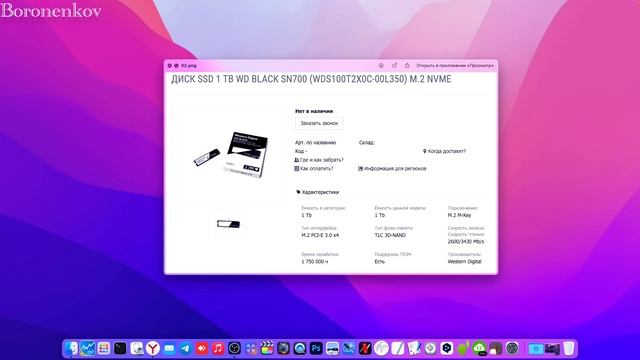This screenshot has height=360, width=640.
Task: Open the stocks chart app in Dock
Action: [87, 348]
